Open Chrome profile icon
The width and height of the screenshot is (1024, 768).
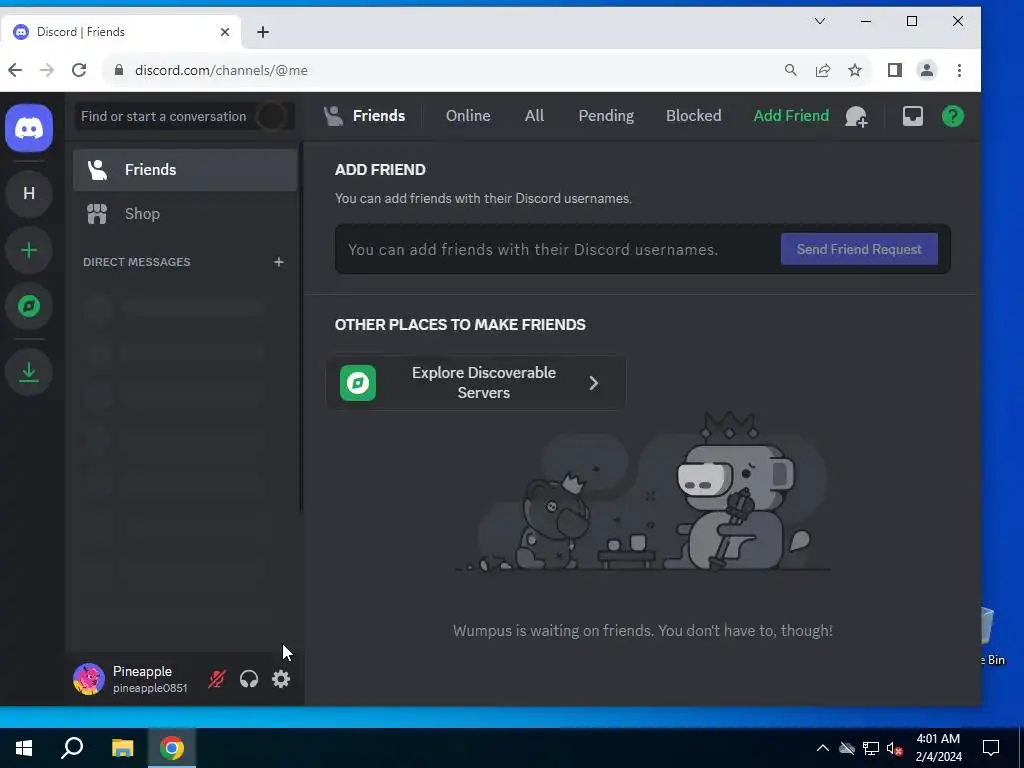[927, 70]
